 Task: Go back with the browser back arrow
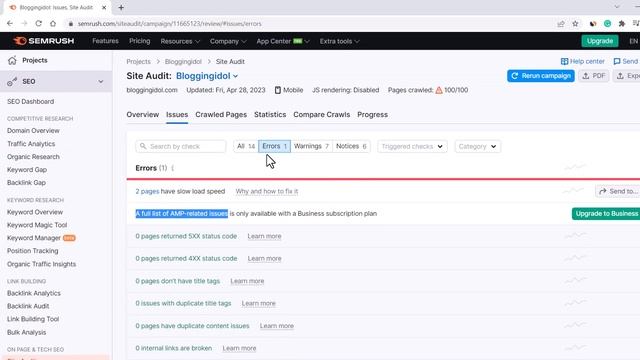[10, 24]
